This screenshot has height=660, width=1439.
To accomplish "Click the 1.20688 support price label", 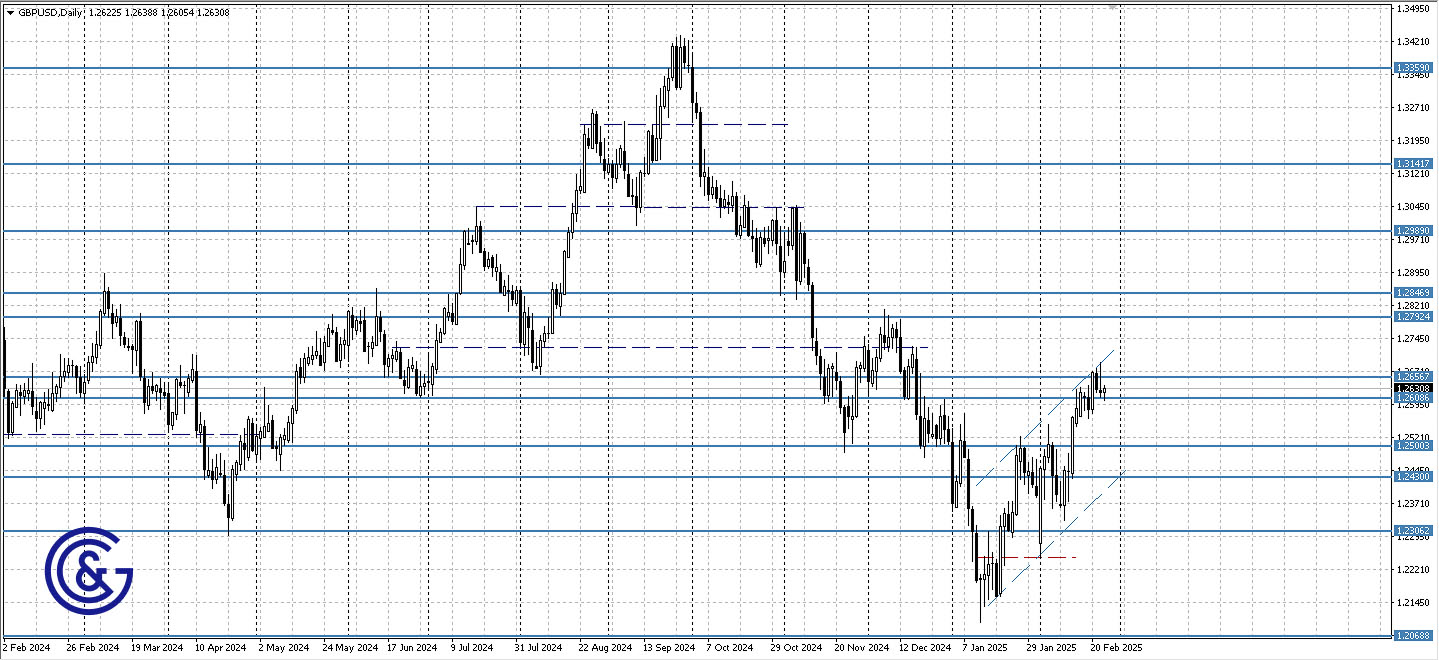I will coord(1414,634).
